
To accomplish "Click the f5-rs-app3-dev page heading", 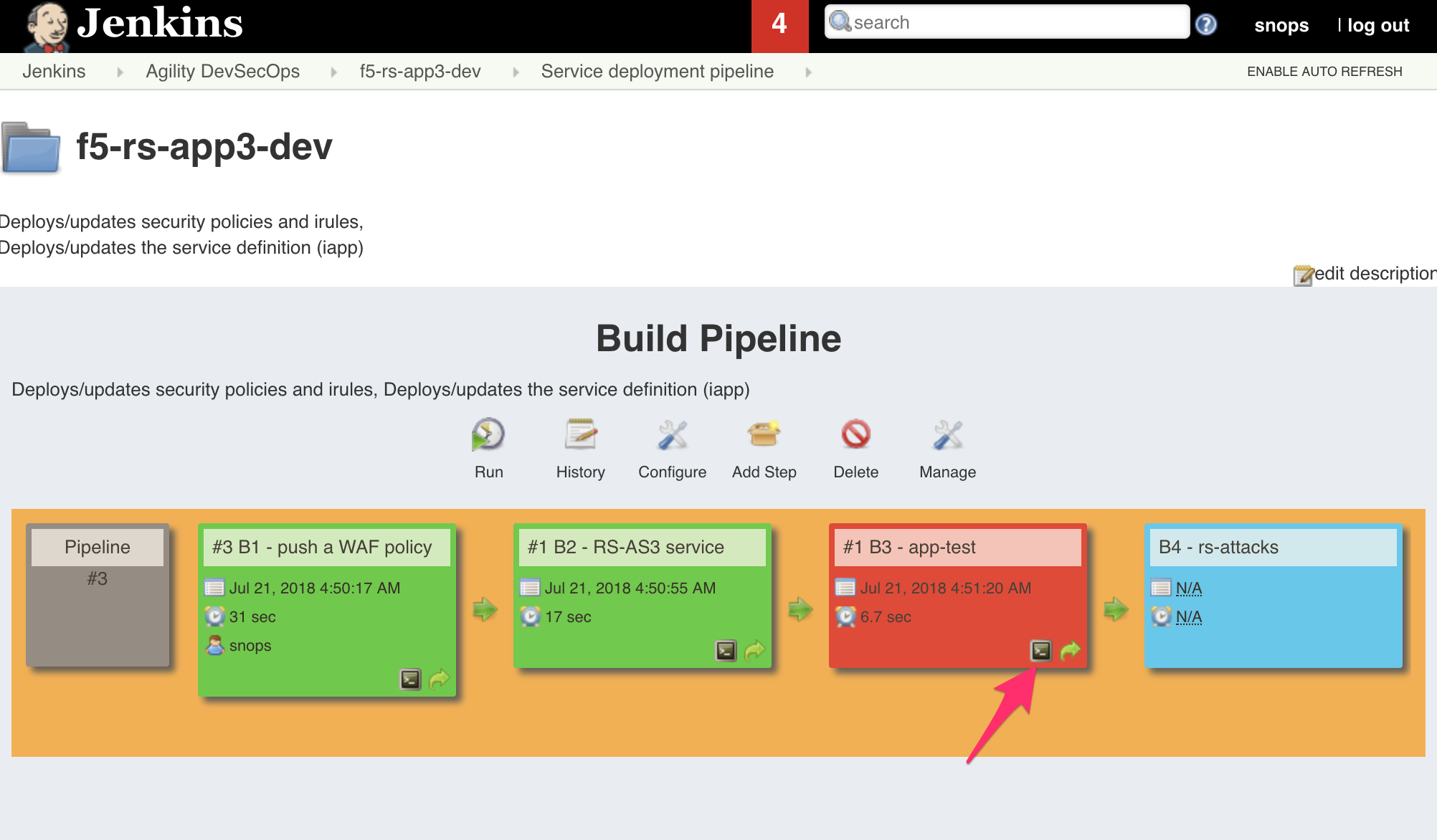I will [x=204, y=147].
